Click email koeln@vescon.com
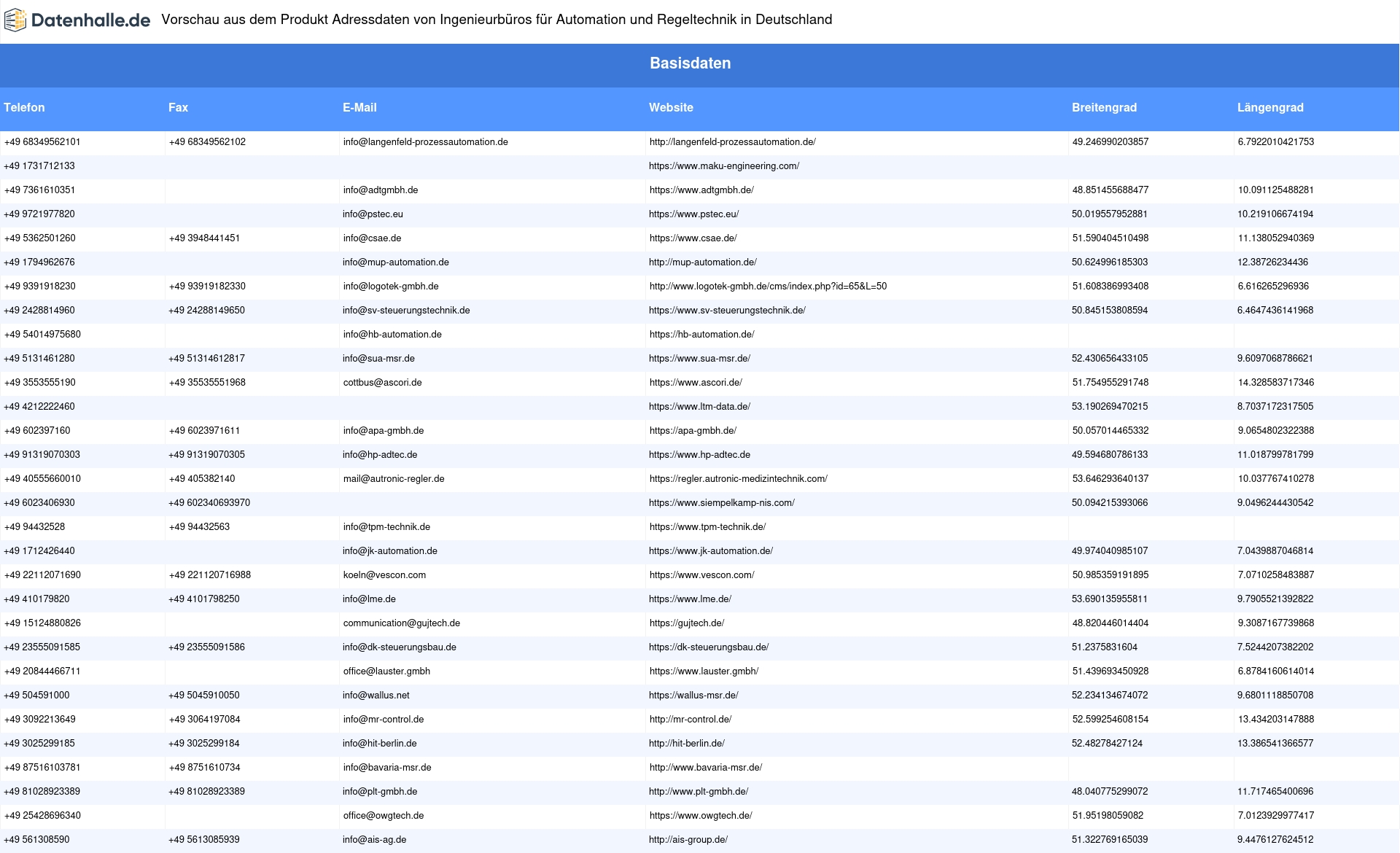 point(384,575)
